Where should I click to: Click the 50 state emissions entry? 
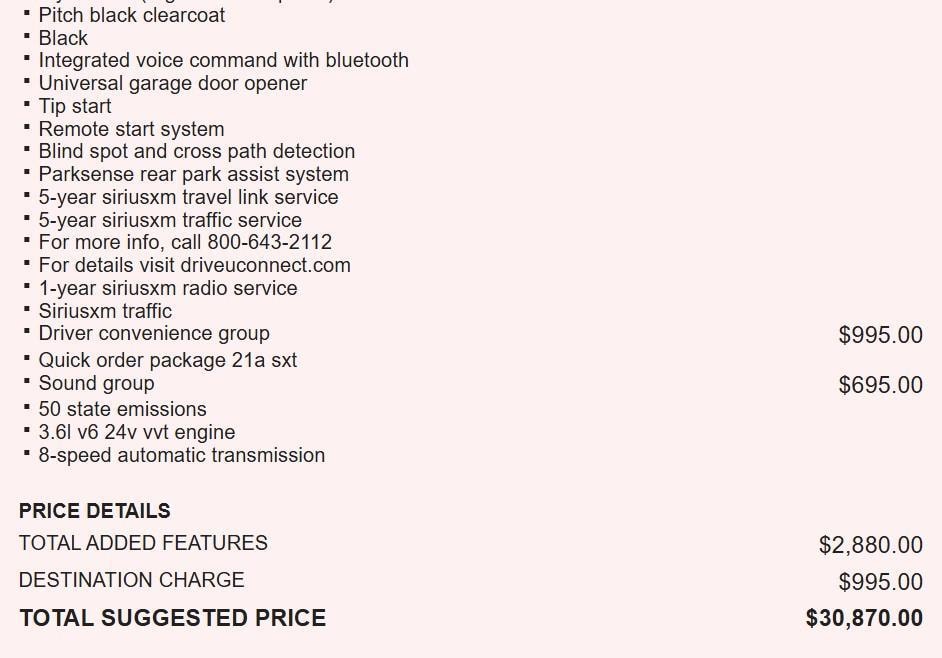point(122,409)
